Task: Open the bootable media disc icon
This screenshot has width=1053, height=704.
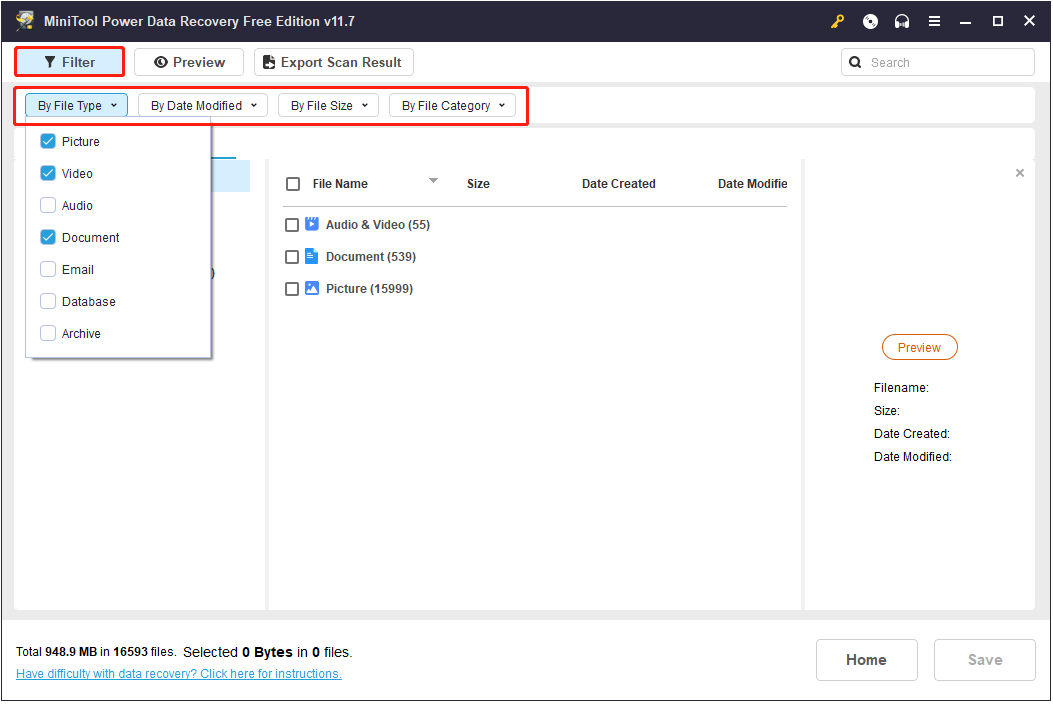Action: pos(870,21)
